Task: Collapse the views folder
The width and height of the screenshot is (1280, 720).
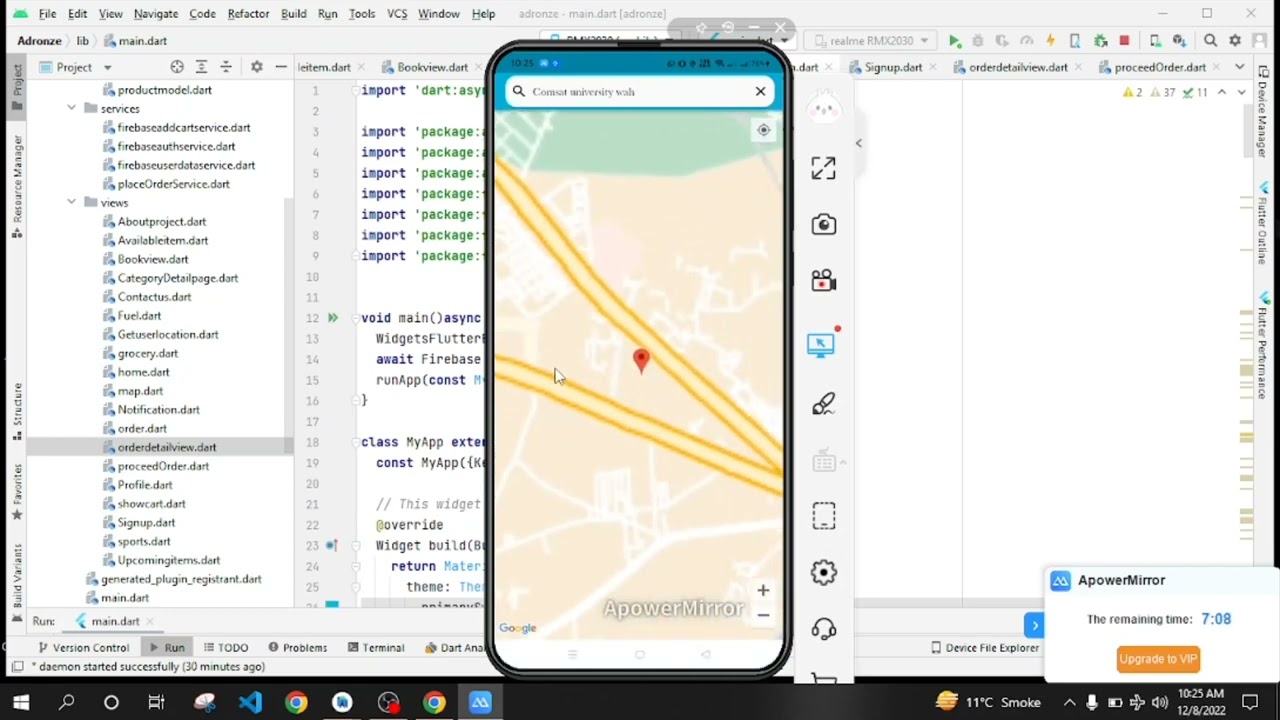Action: click(72, 202)
